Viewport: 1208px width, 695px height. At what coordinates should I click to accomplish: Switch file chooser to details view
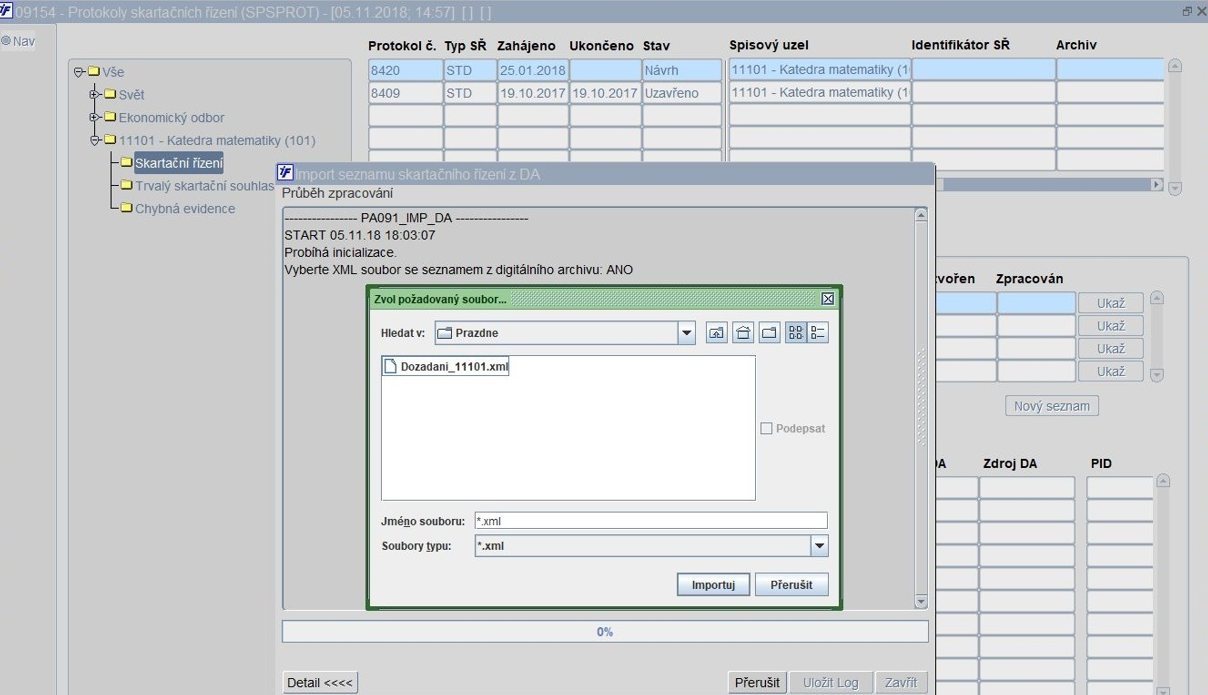(x=818, y=333)
